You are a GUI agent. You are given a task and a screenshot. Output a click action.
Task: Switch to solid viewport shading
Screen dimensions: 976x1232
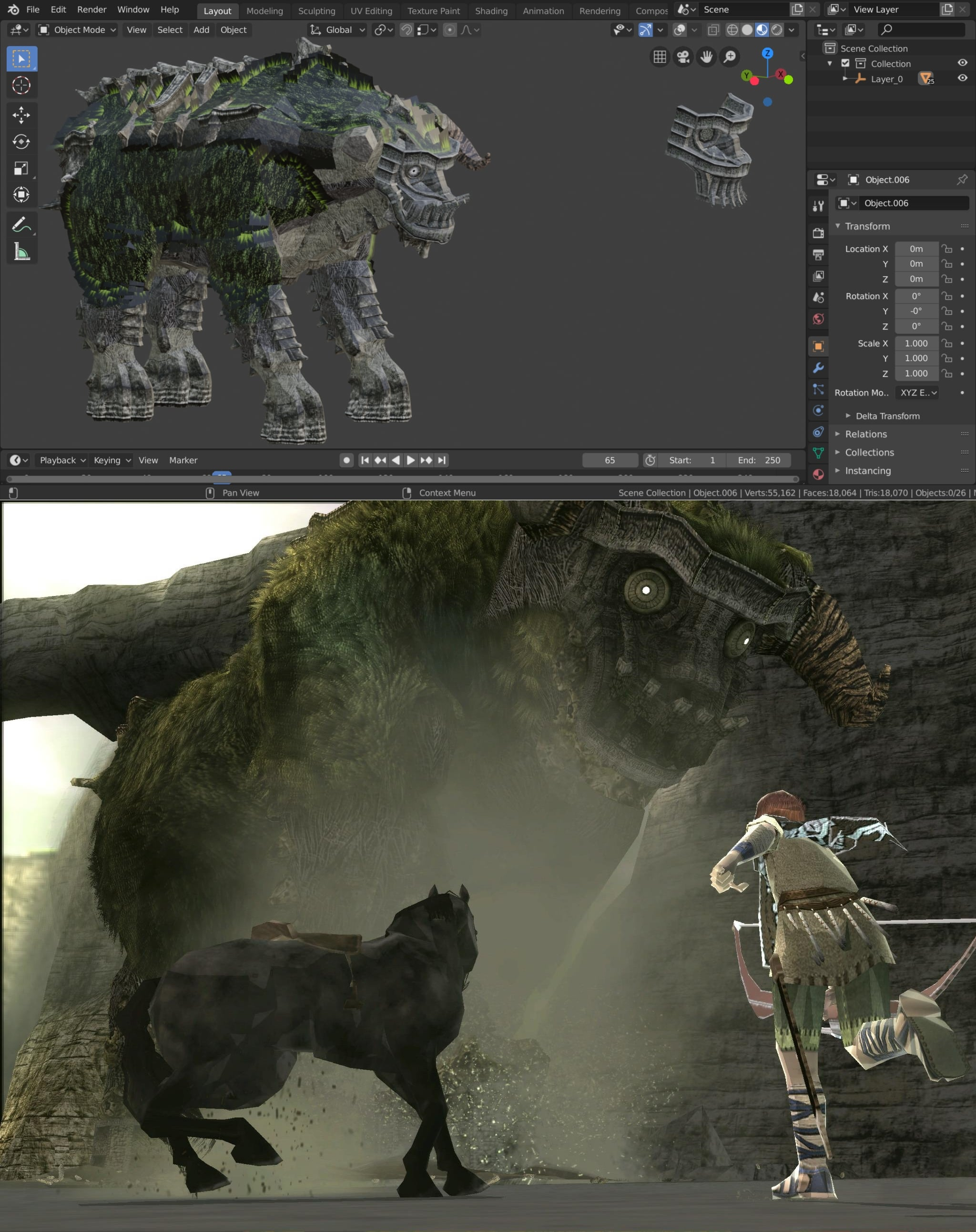[747, 30]
